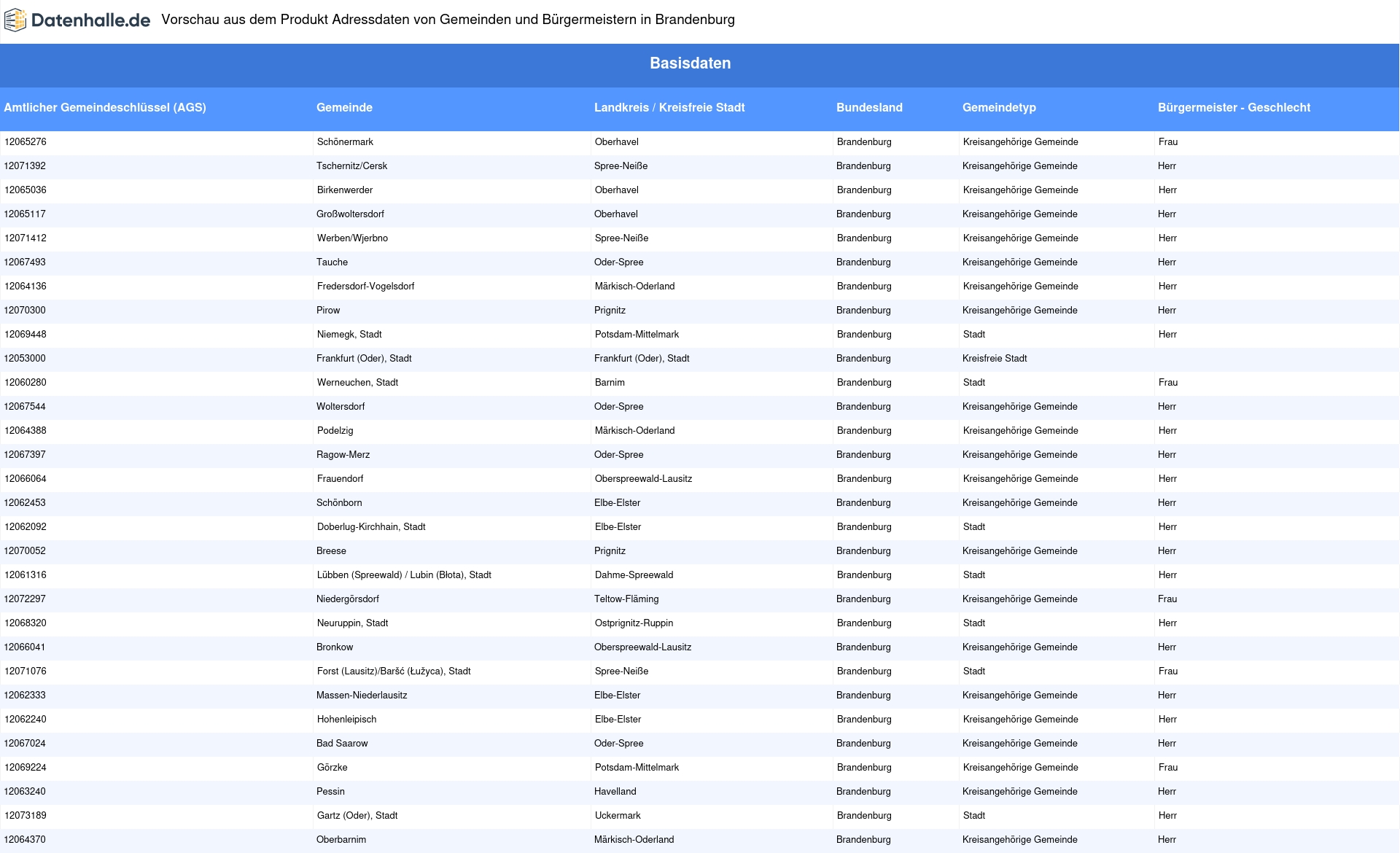This screenshot has height=853, width=1400.
Task: Select the Podelzig cell
Action: click(451, 431)
